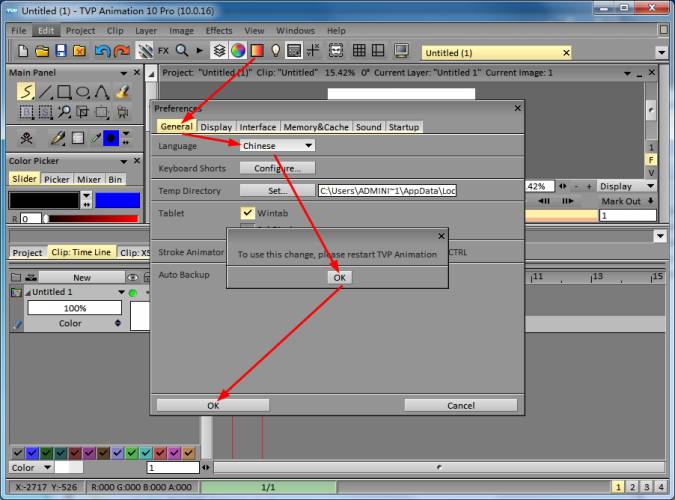Toggle the Wintab tablet checkbox

pyautogui.click(x=247, y=213)
